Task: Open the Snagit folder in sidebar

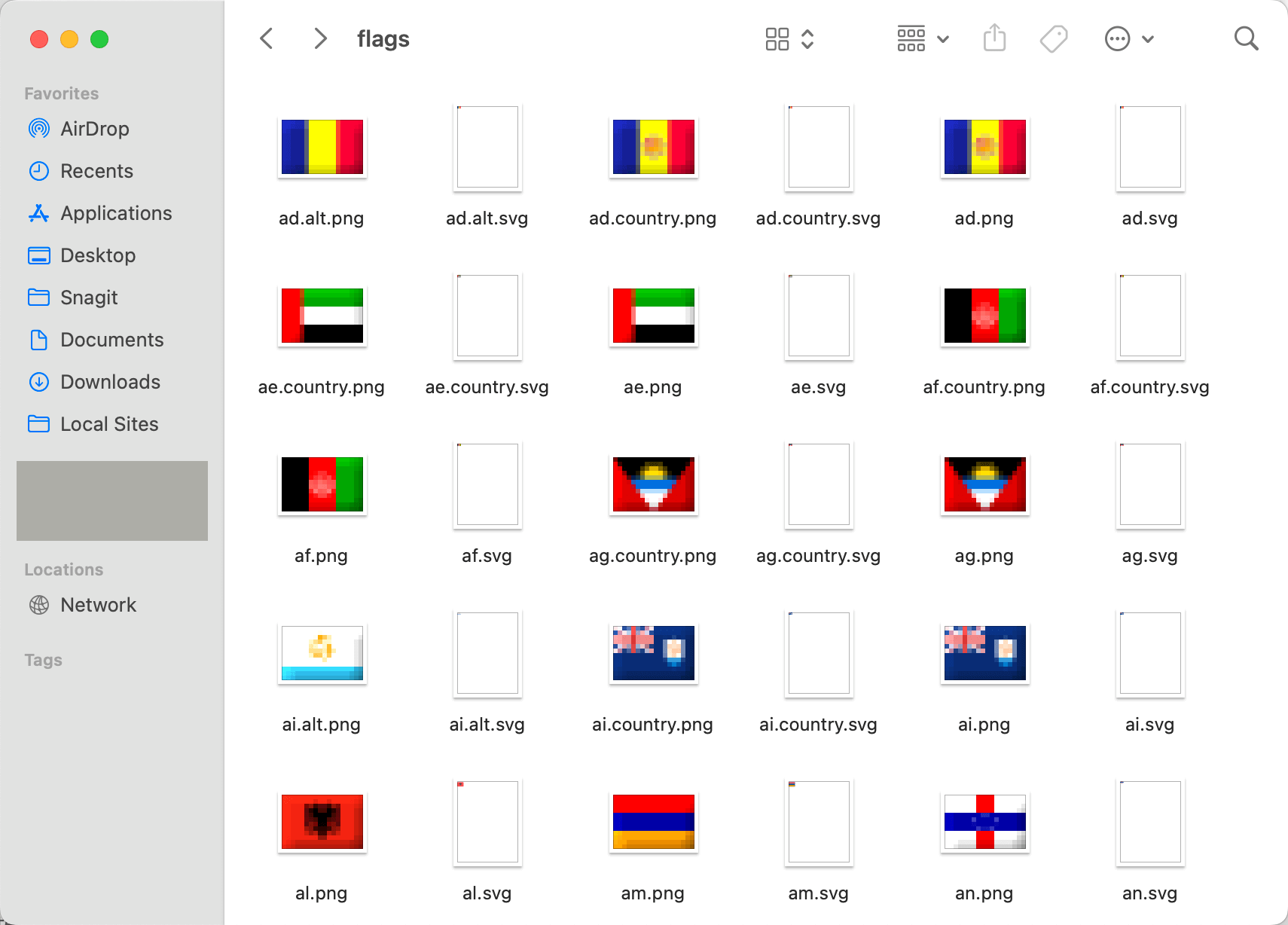Action: pyautogui.click(x=88, y=298)
